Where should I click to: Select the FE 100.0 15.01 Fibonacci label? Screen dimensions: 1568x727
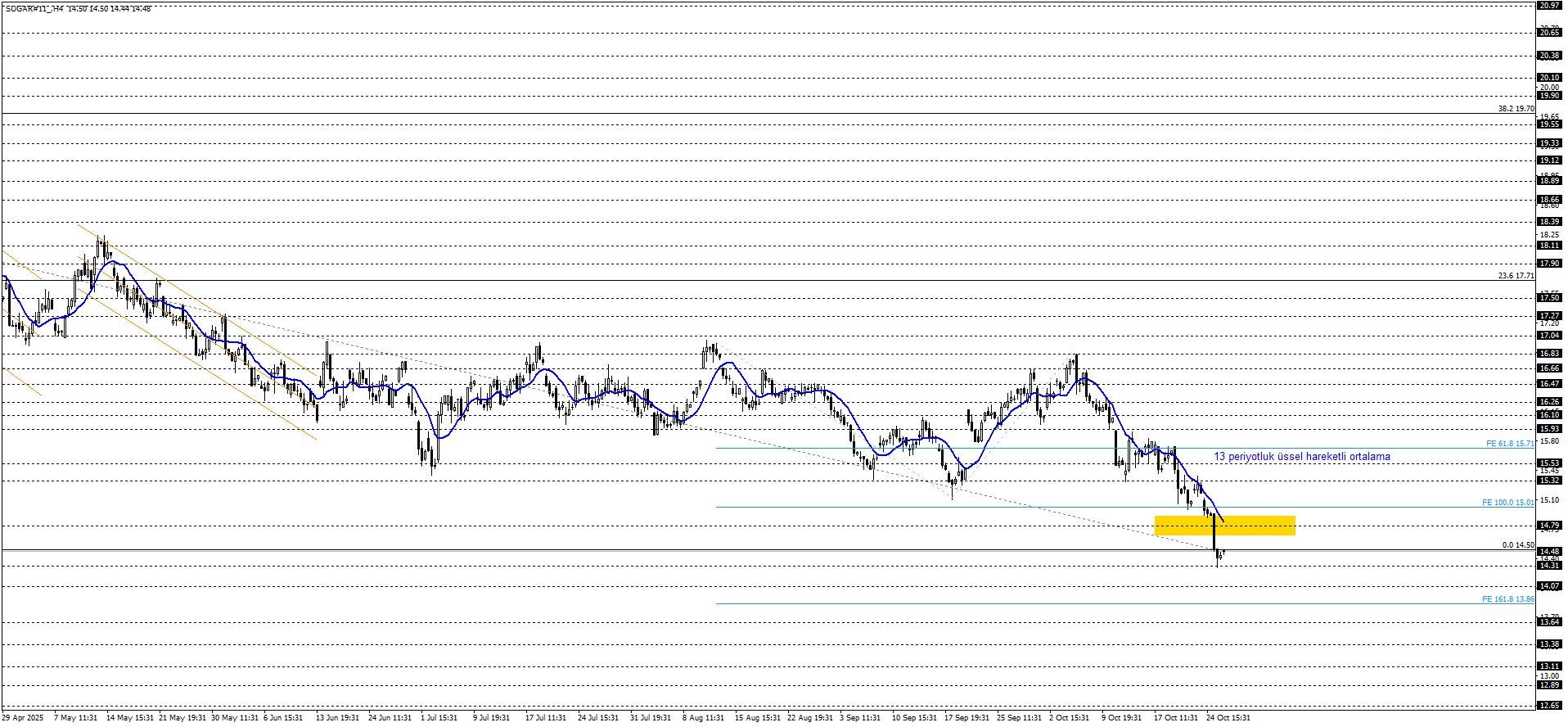tap(1507, 503)
